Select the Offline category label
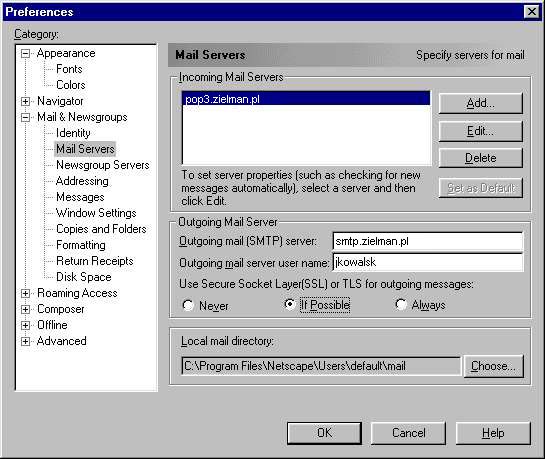The width and height of the screenshot is (545, 459). tap(52, 325)
